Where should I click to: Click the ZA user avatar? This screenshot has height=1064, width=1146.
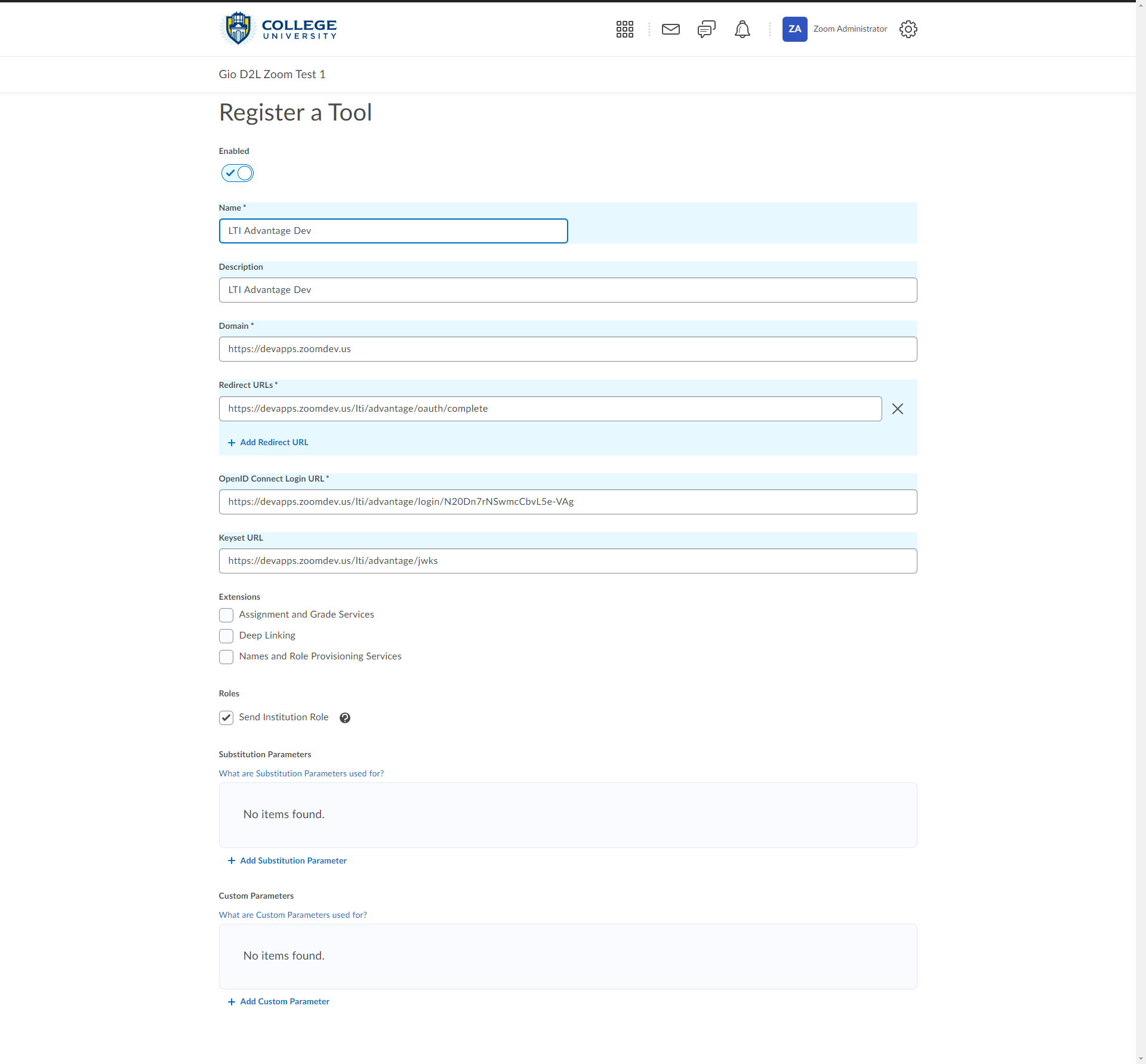click(795, 29)
